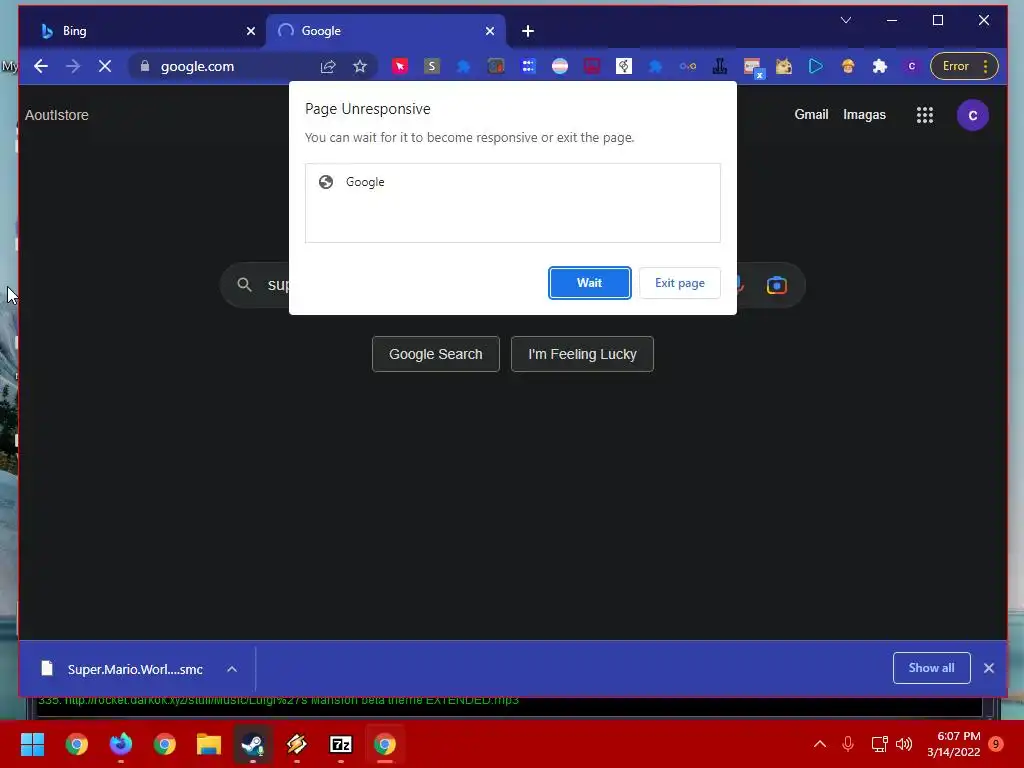
Task: Select the Google entry in the unresponsive pages list
Action: click(x=513, y=182)
